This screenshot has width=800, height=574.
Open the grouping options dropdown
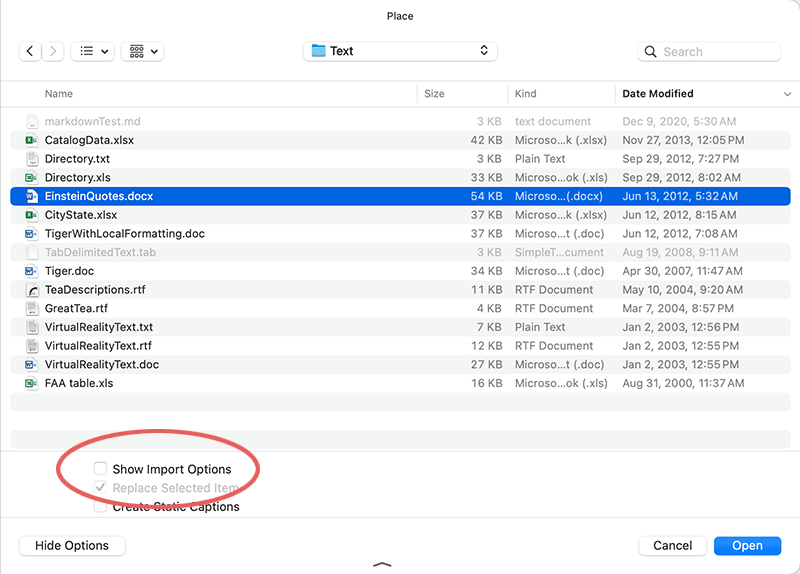(142, 51)
